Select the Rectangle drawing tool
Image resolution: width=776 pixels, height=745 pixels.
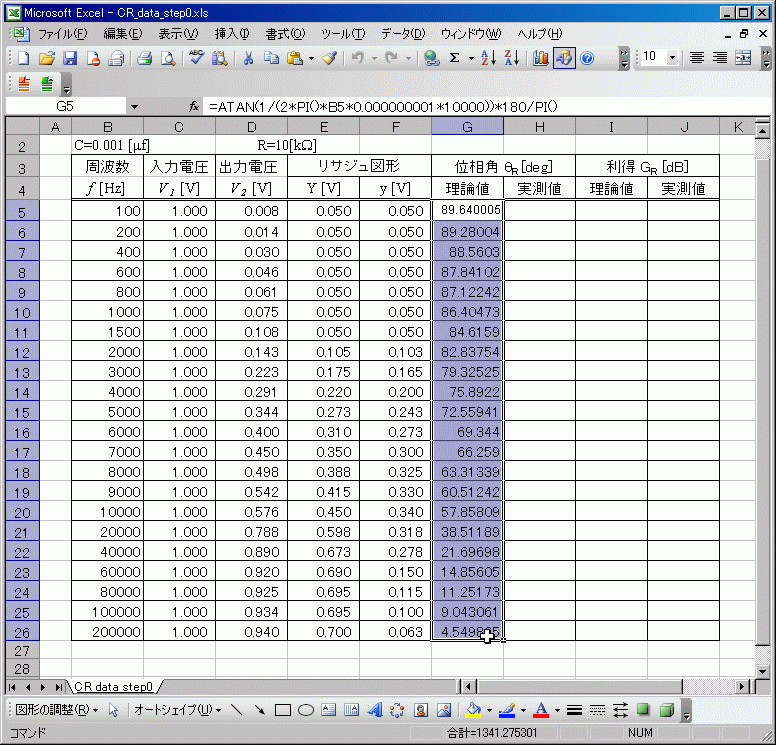[x=283, y=710]
